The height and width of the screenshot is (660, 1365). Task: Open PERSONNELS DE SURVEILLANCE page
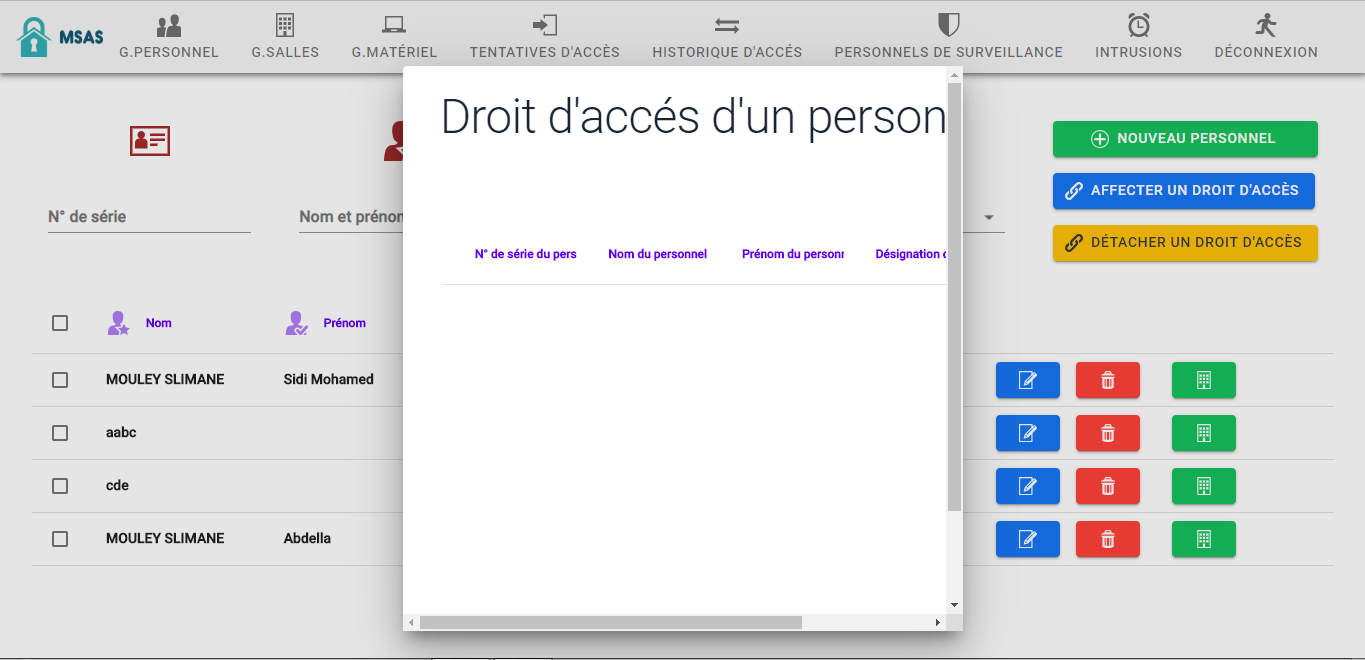tap(949, 37)
